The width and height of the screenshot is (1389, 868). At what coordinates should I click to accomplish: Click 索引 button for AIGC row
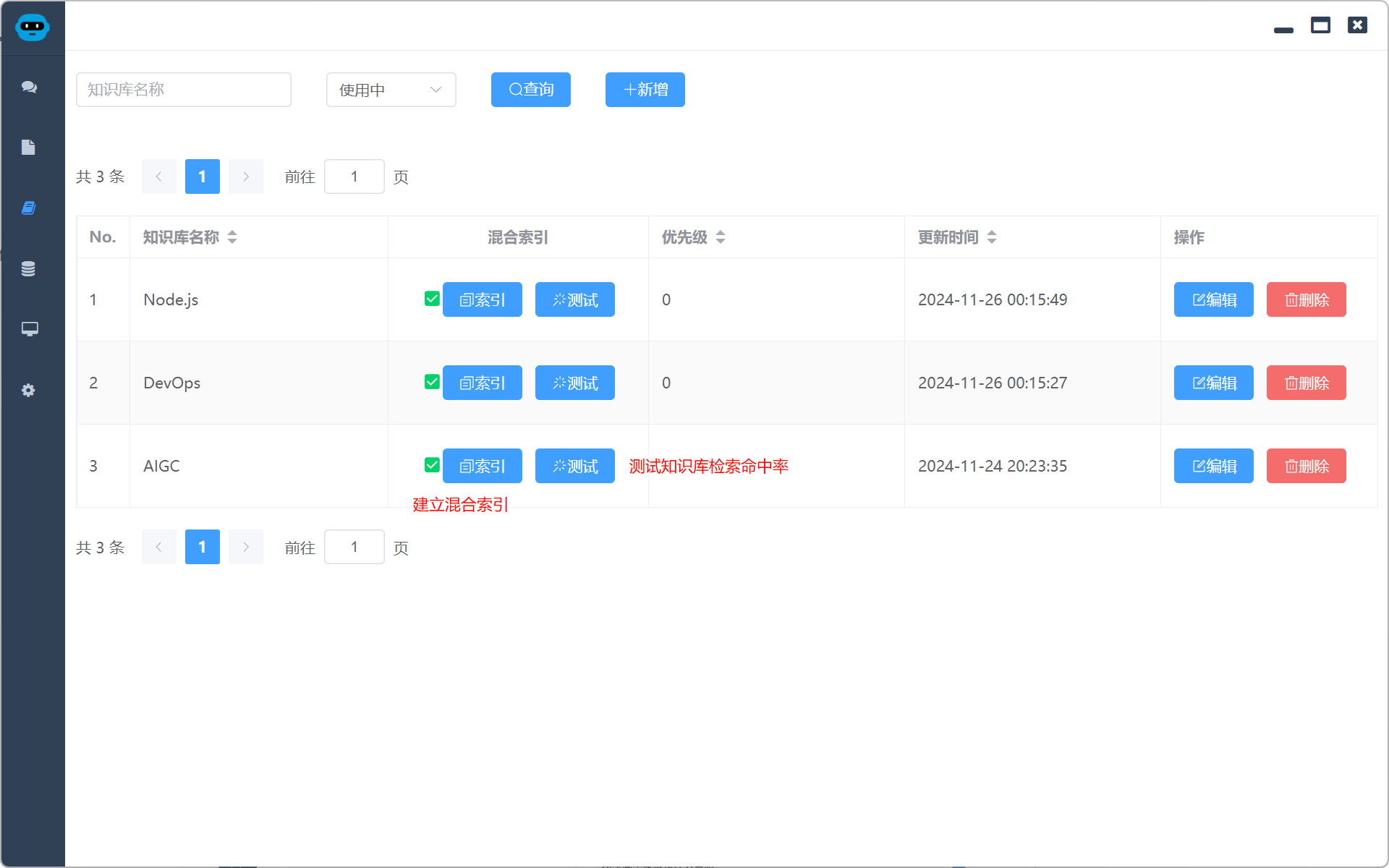click(483, 466)
